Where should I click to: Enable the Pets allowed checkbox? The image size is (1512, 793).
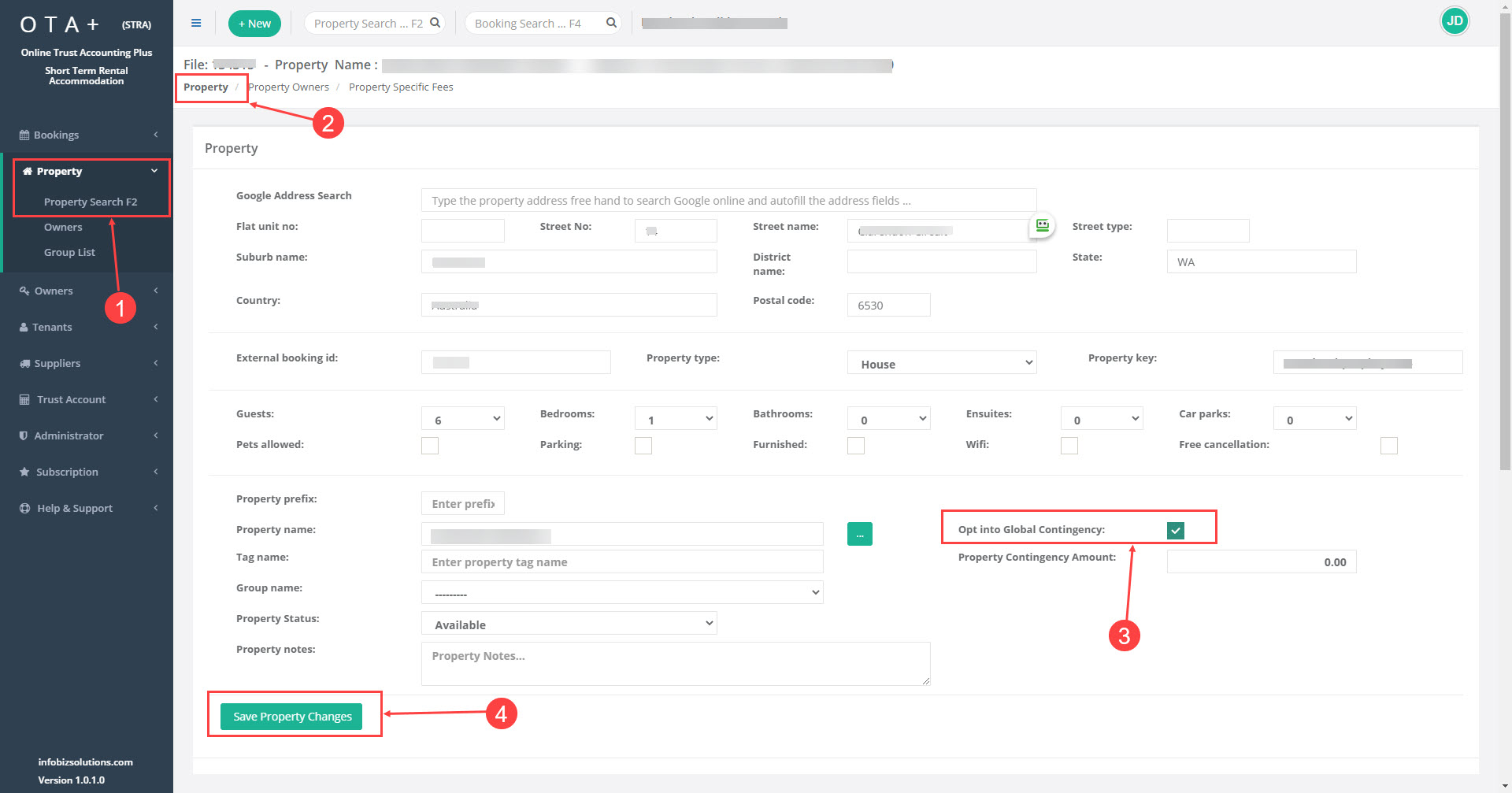430,446
